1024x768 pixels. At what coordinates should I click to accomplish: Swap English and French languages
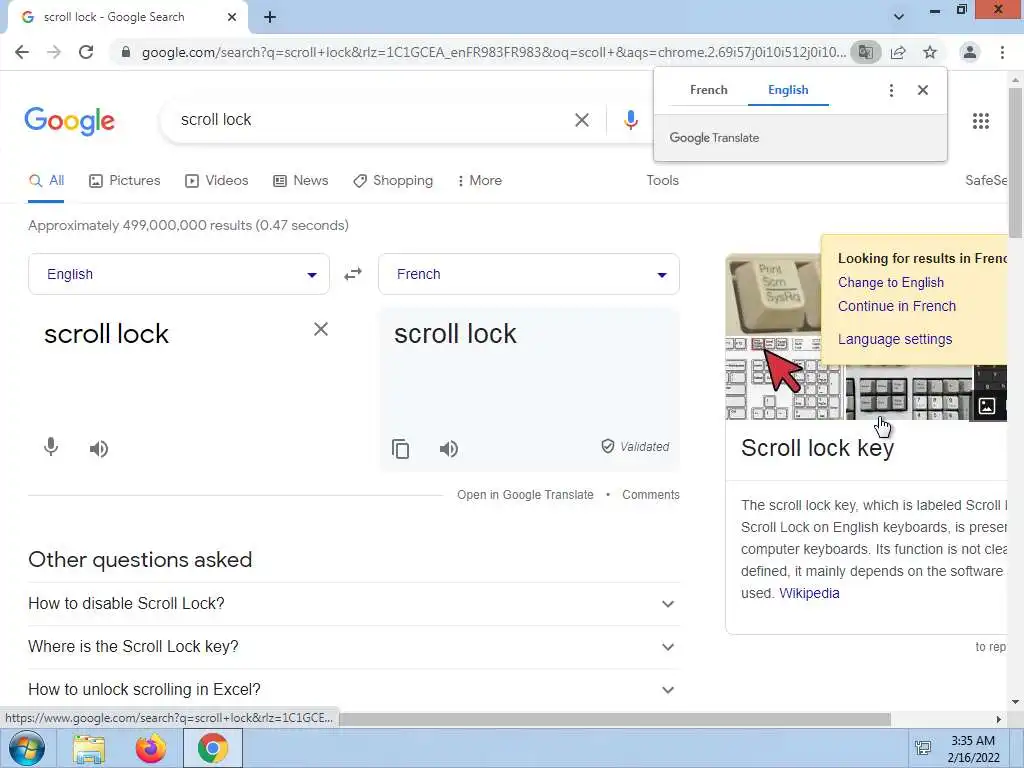tap(353, 274)
